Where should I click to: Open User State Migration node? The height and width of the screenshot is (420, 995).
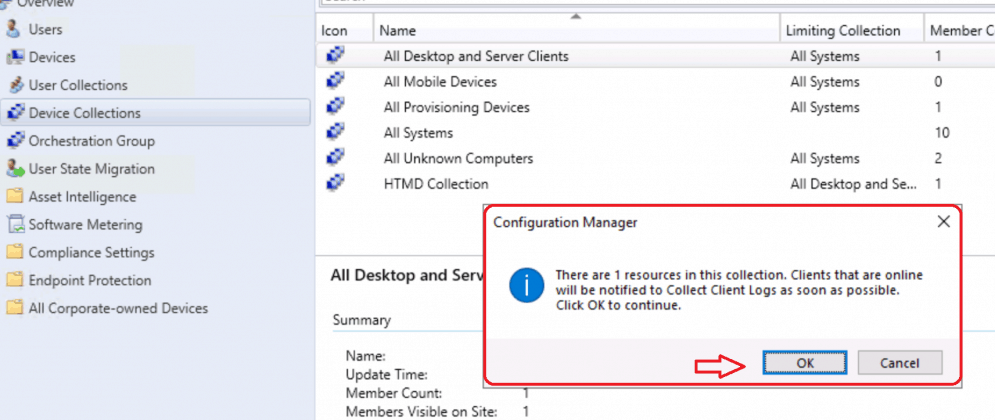point(91,169)
